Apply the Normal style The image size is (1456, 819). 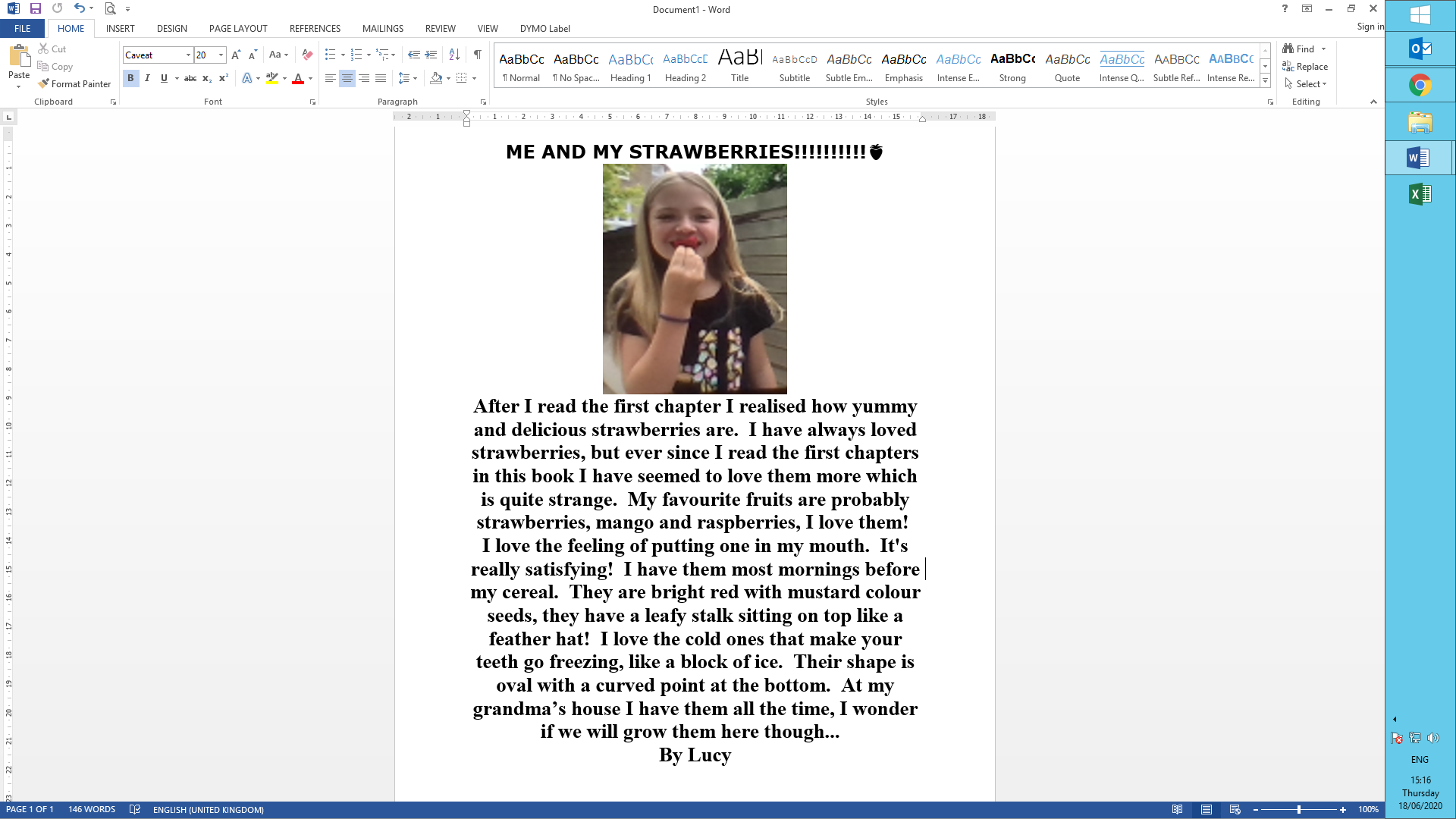click(x=522, y=67)
